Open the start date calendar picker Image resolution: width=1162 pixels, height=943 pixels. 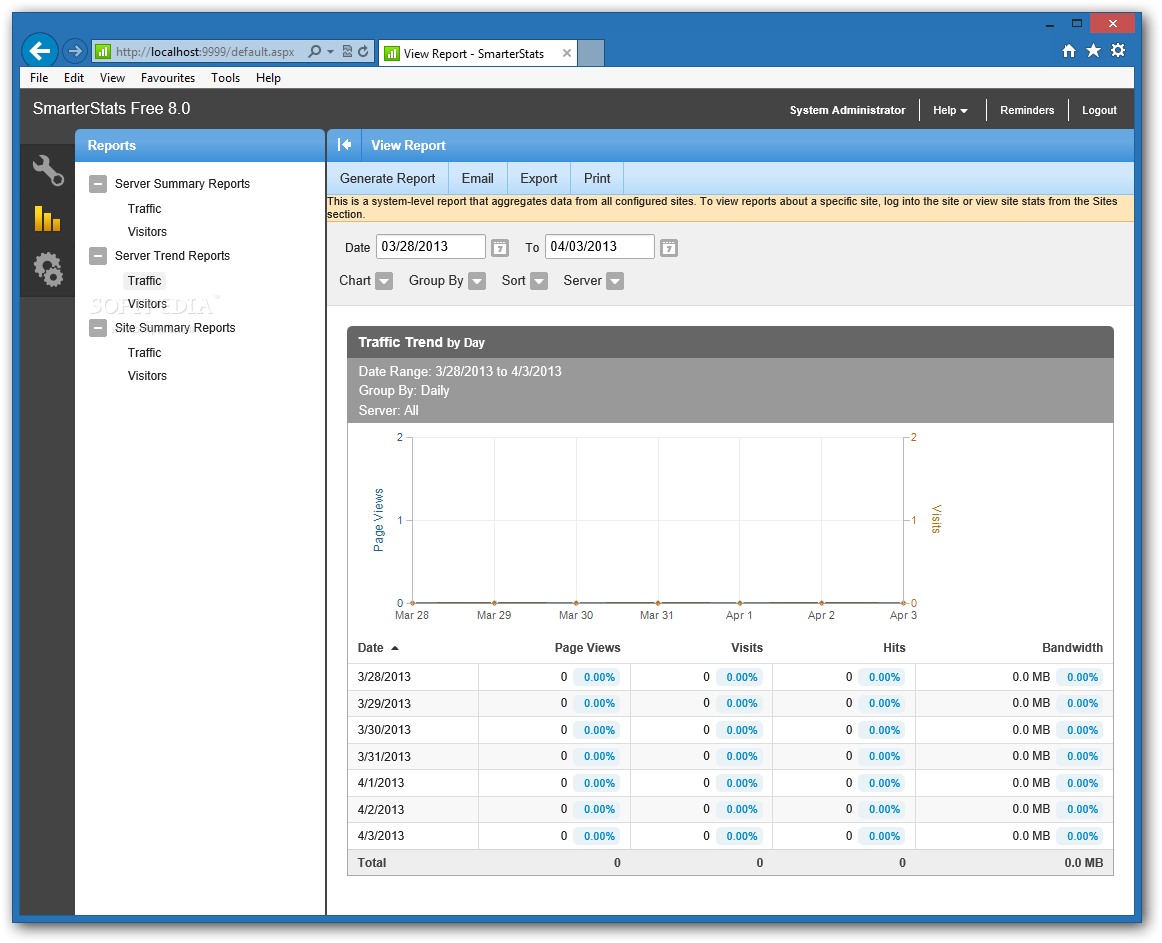pyautogui.click(x=500, y=248)
